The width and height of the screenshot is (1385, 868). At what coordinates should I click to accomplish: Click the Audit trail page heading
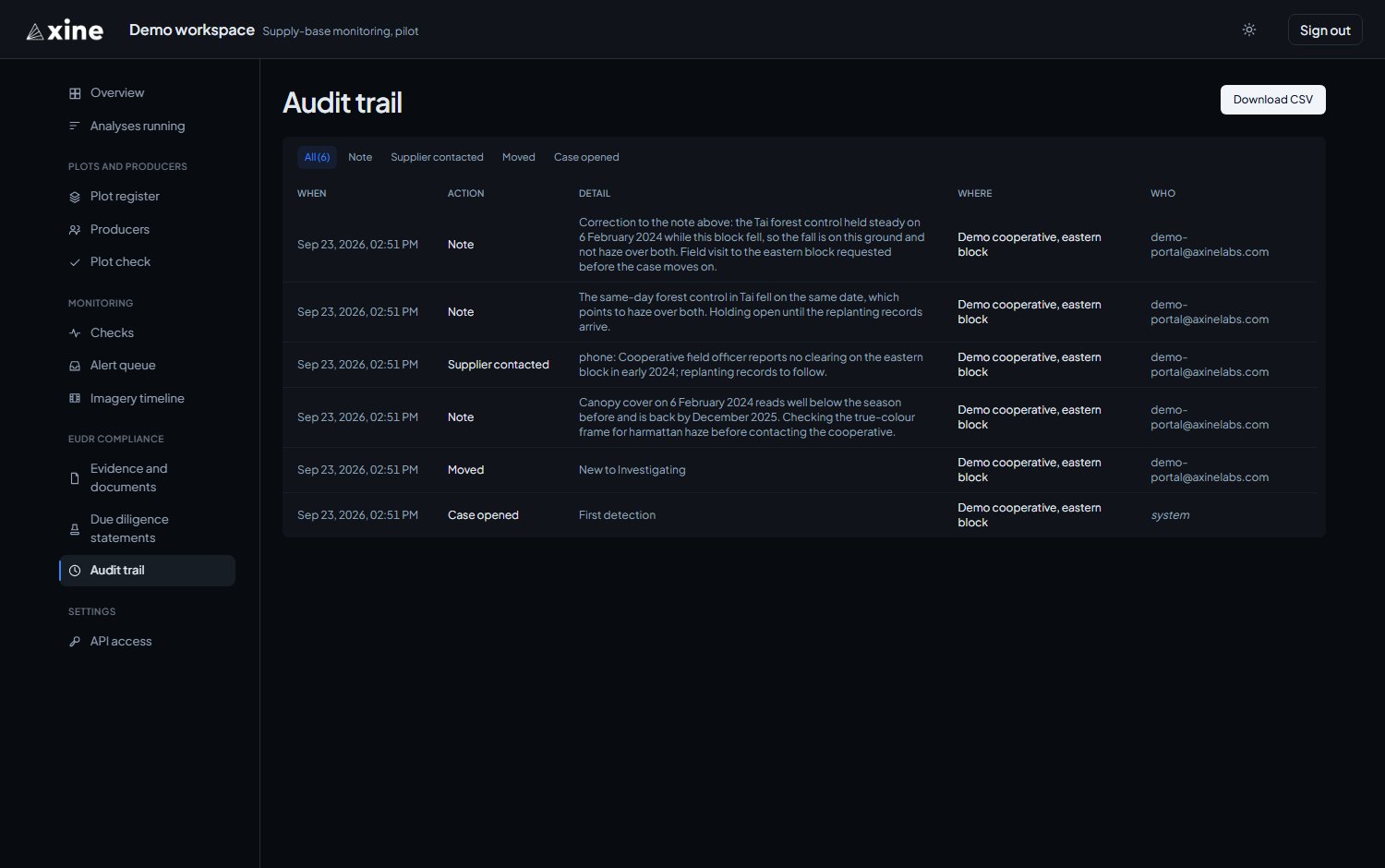click(343, 102)
